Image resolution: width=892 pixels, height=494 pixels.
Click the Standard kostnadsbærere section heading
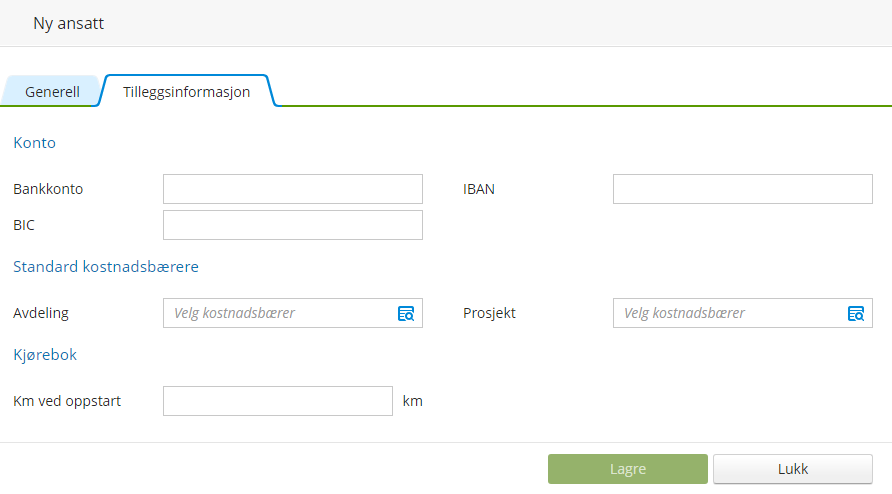pyautogui.click(x=105, y=267)
